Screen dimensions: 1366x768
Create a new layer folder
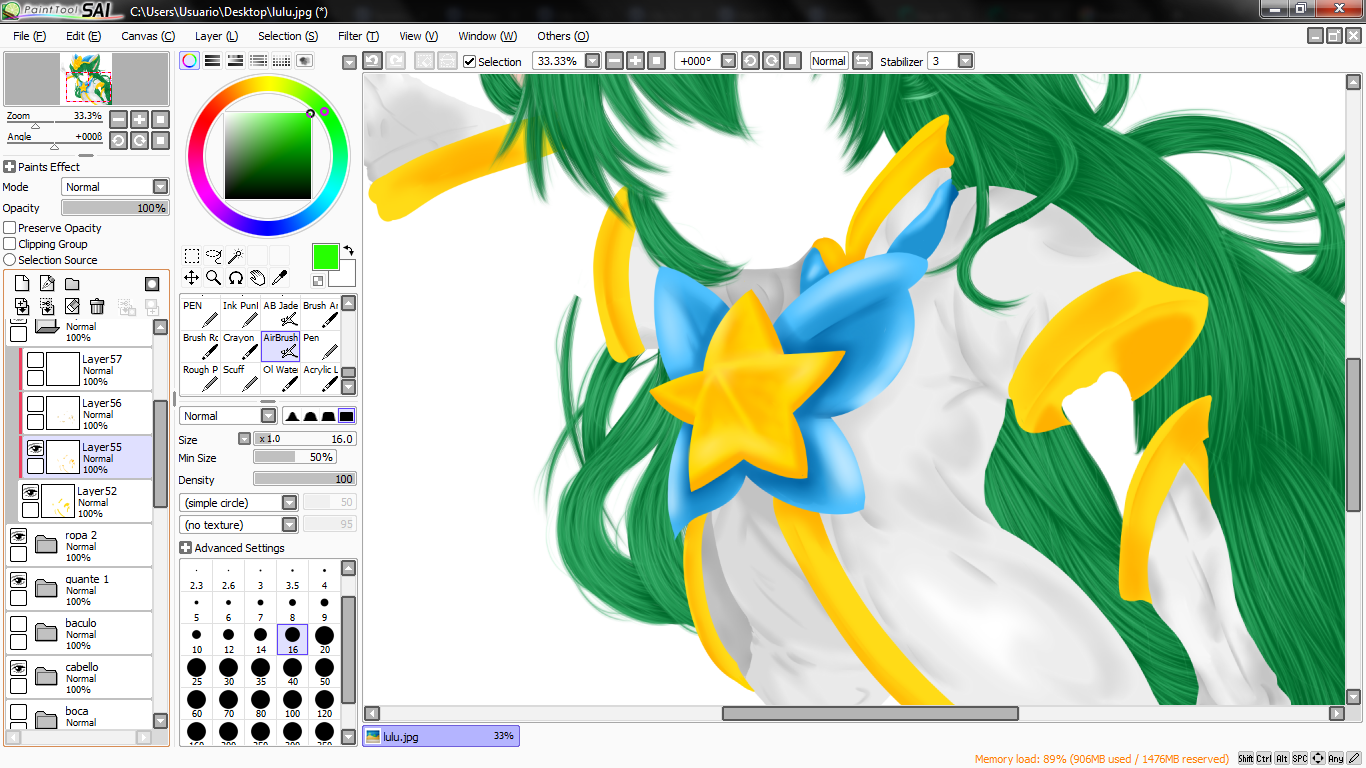pos(72,284)
